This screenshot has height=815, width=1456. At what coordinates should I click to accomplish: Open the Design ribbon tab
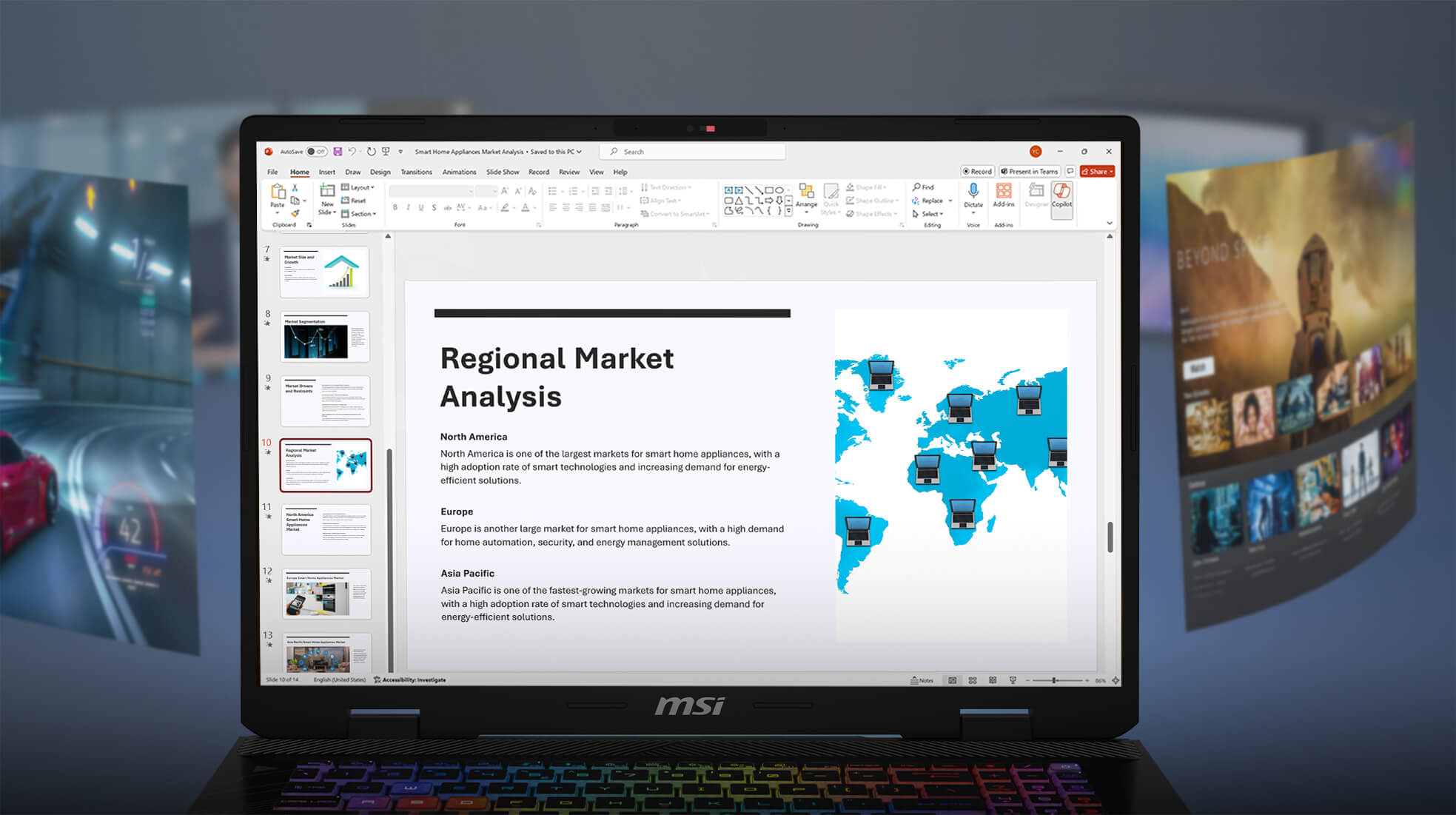(x=380, y=172)
